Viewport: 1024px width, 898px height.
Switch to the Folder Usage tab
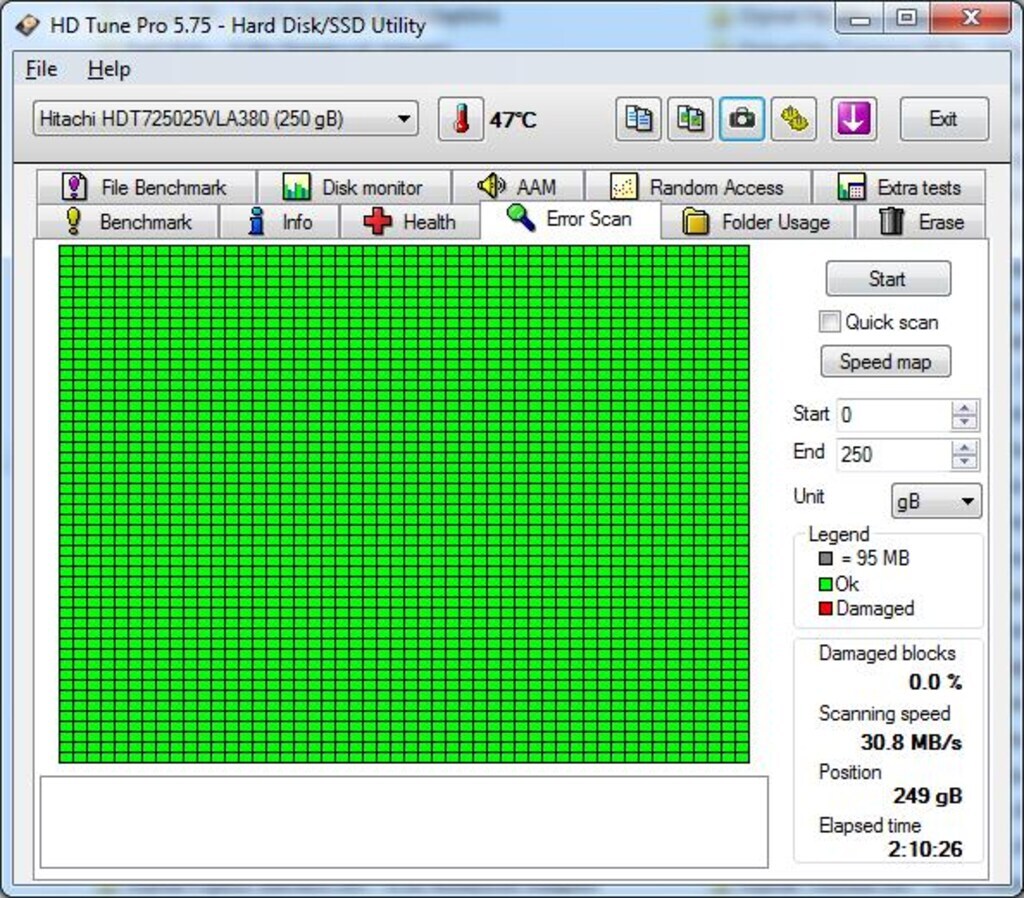point(757,222)
